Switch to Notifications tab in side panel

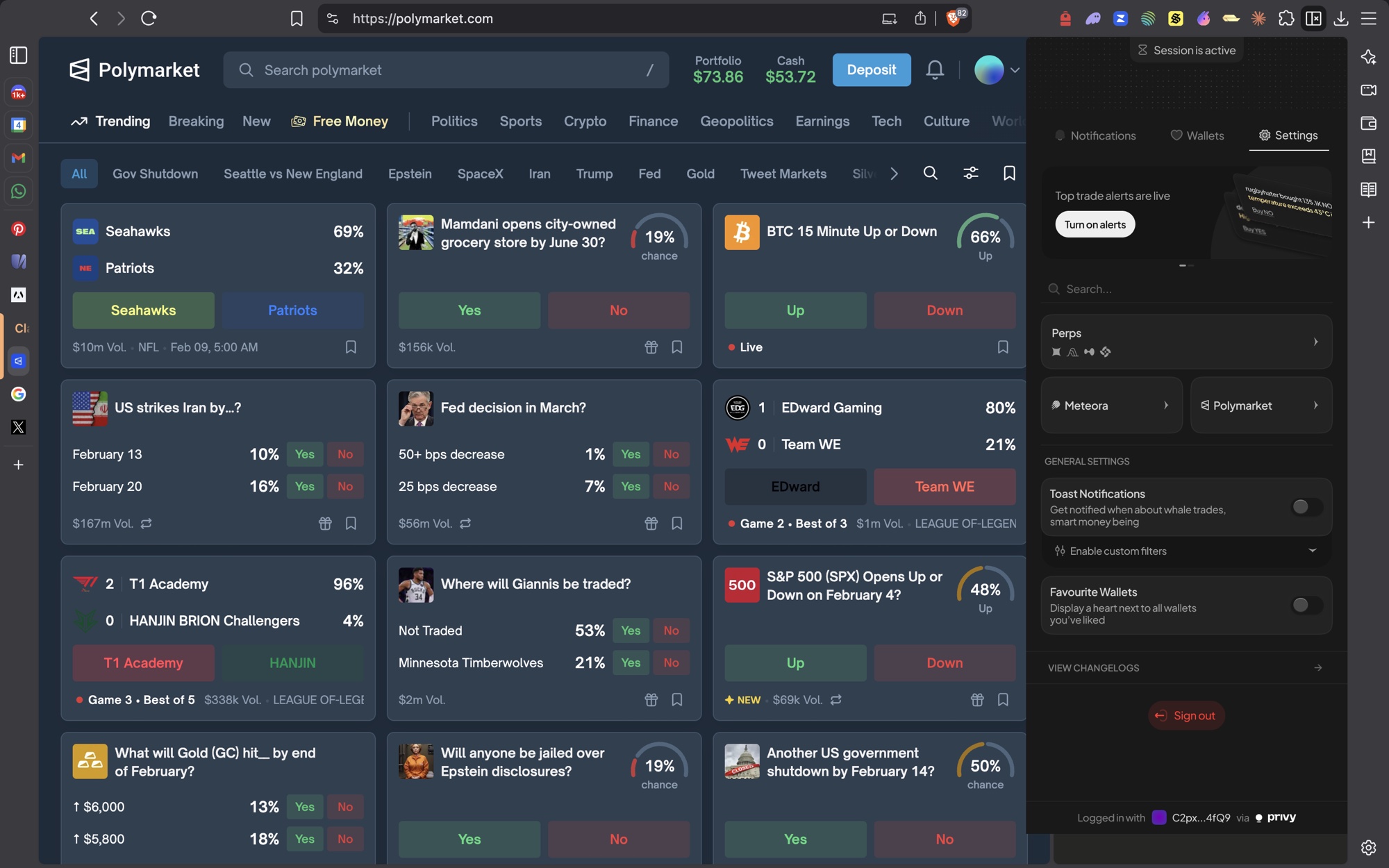pos(1095,135)
